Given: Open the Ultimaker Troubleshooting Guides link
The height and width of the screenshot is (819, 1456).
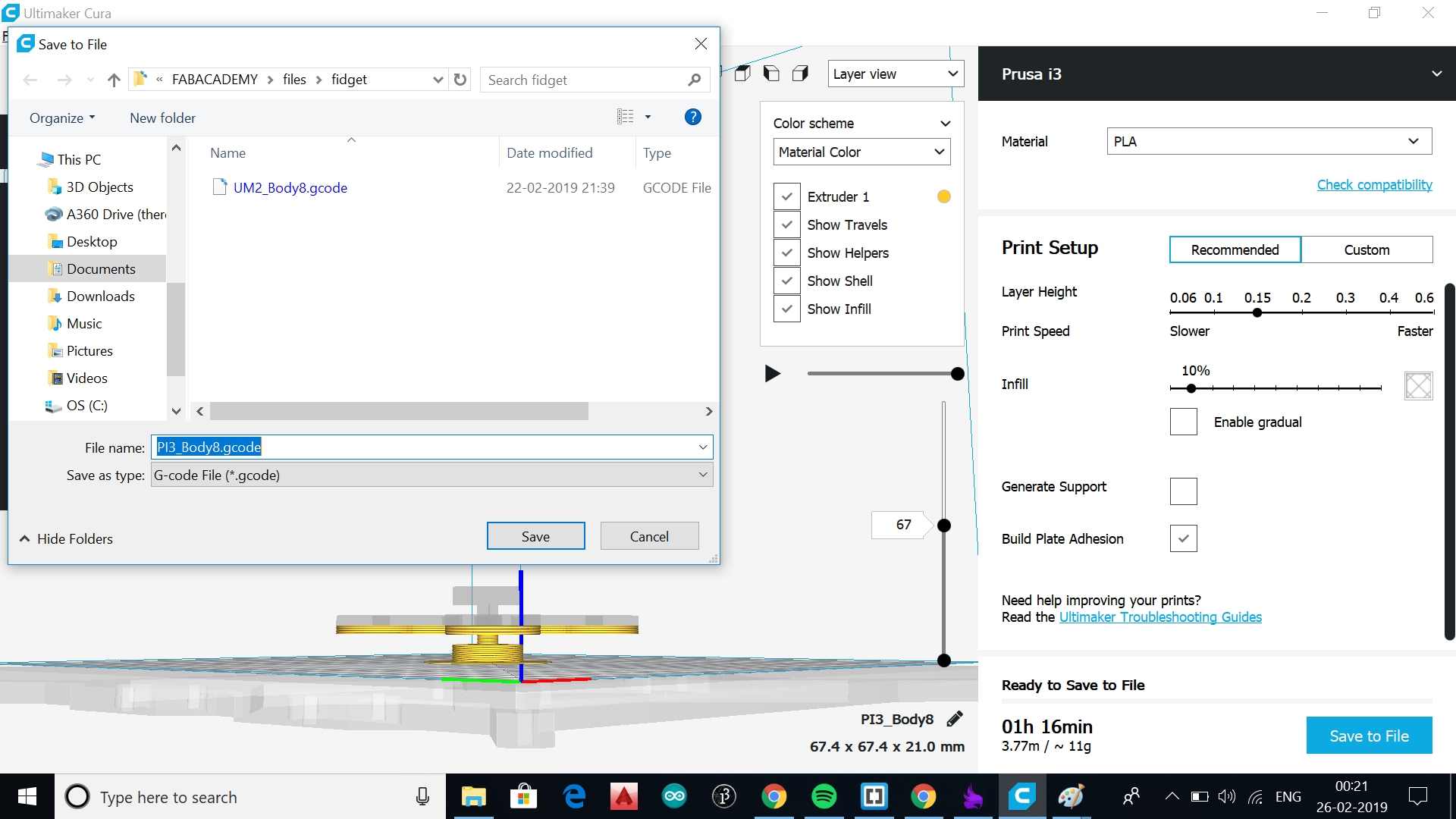Looking at the screenshot, I should click(x=1160, y=617).
